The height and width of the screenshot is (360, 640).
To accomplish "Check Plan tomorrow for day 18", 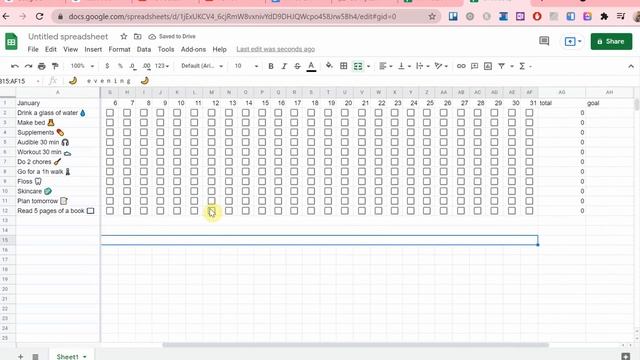I will [311, 201].
